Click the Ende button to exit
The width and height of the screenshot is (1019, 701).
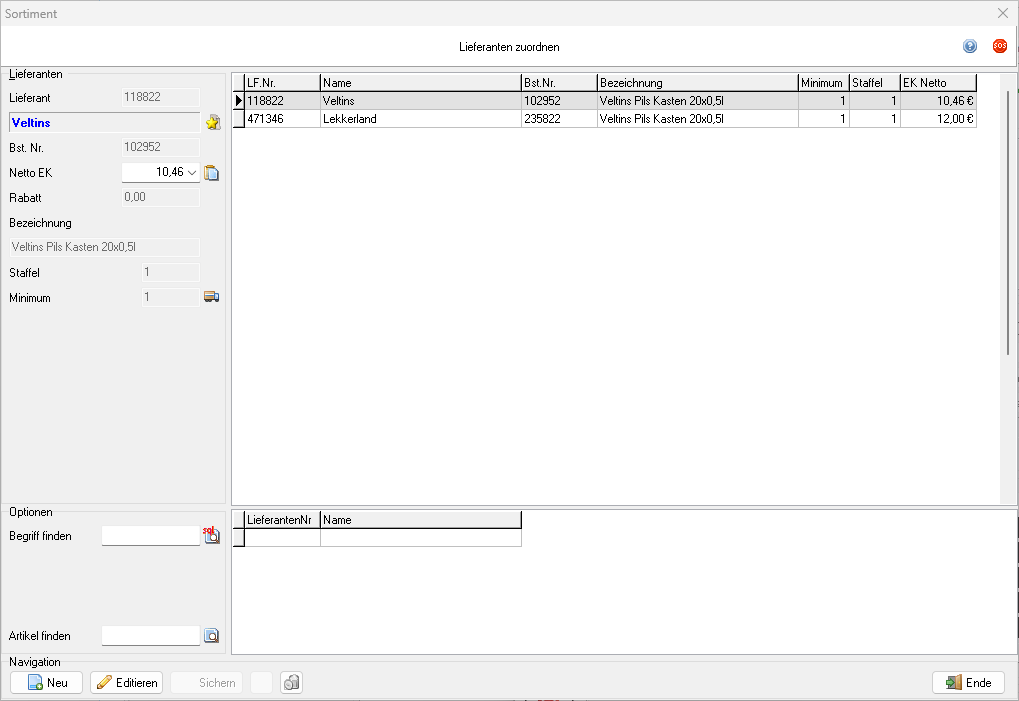tap(967, 683)
